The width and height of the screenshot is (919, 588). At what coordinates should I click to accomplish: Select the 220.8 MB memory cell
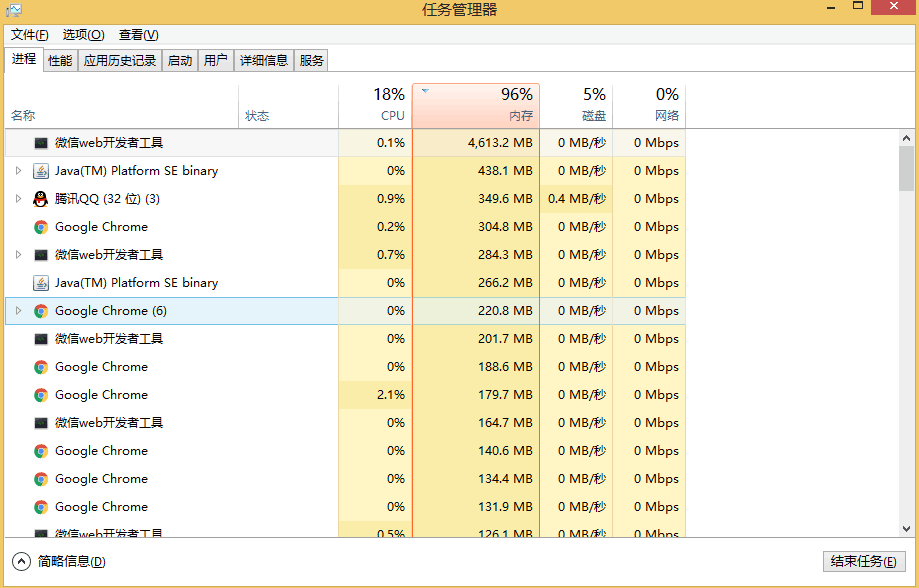[x=476, y=311]
